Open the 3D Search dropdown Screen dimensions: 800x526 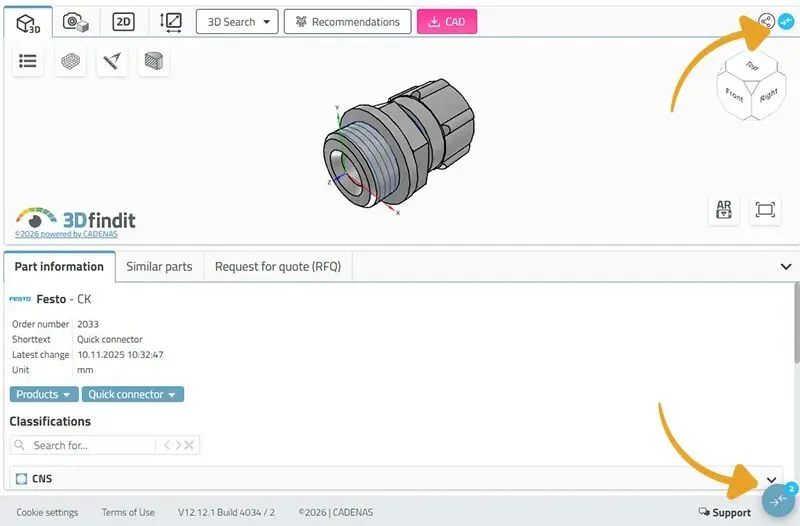pos(237,22)
